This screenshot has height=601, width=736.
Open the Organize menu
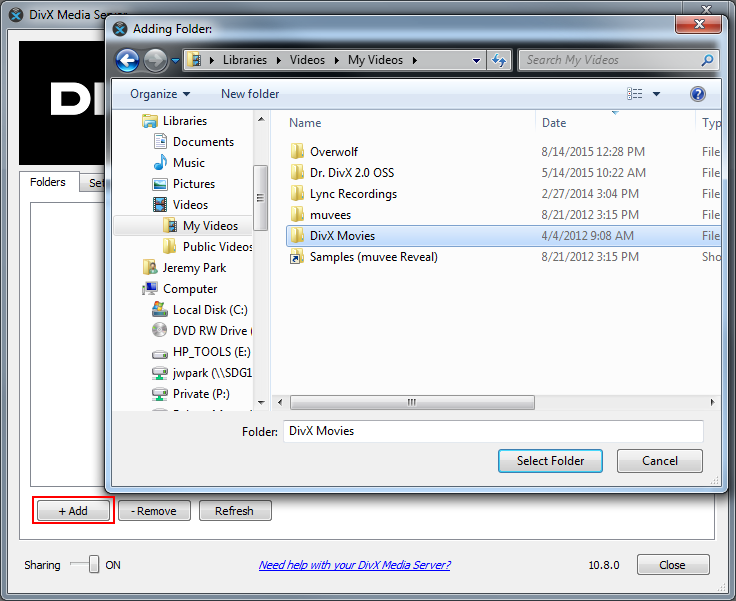click(160, 94)
